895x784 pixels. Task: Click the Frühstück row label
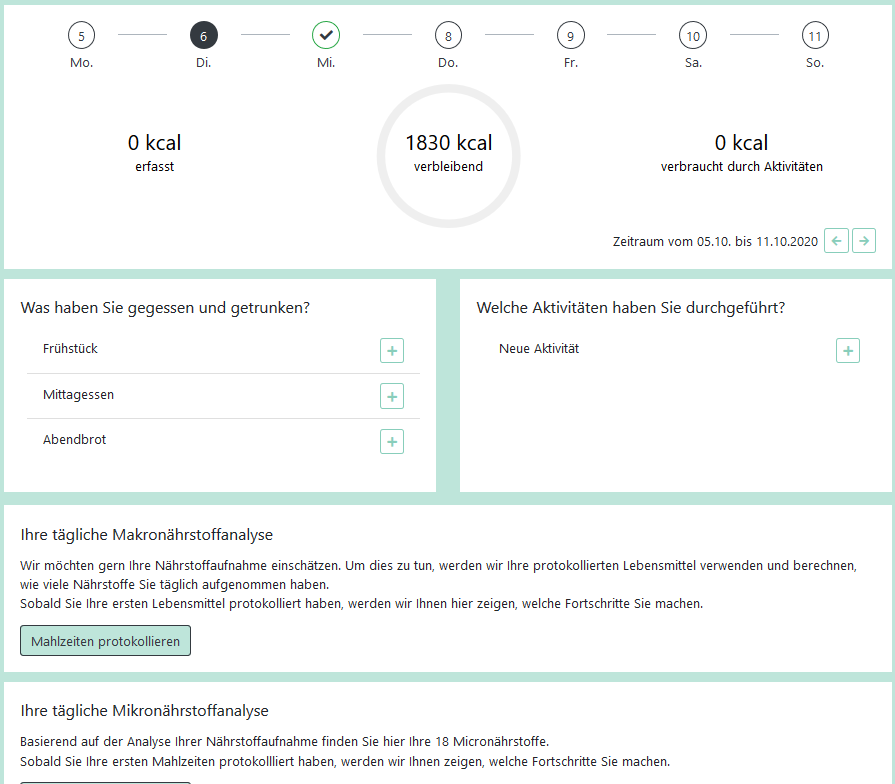click(x=70, y=349)
